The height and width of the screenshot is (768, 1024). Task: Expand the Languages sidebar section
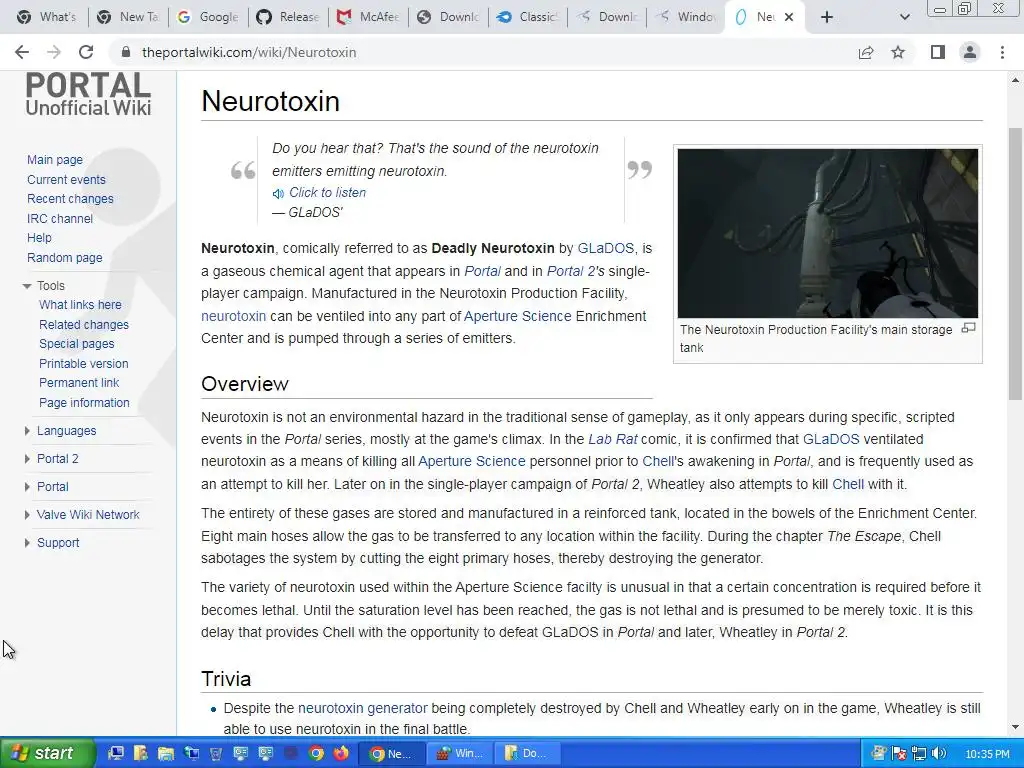click(27, 431)
